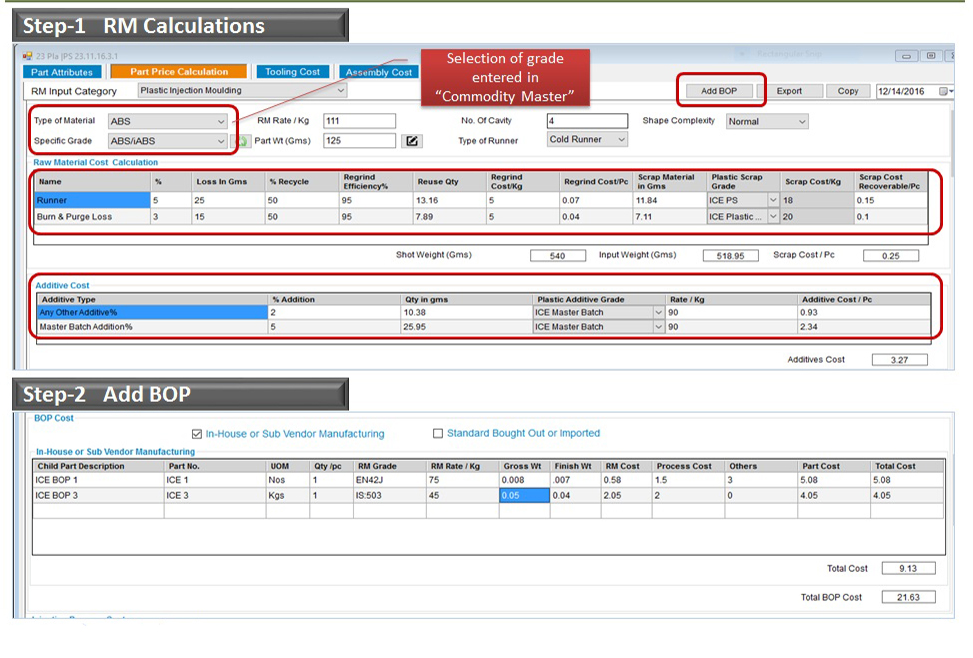The height and width of the screenshot is (658, 973).
Task: Click the No. Of Cavity input field
Action: click(587, 121)
